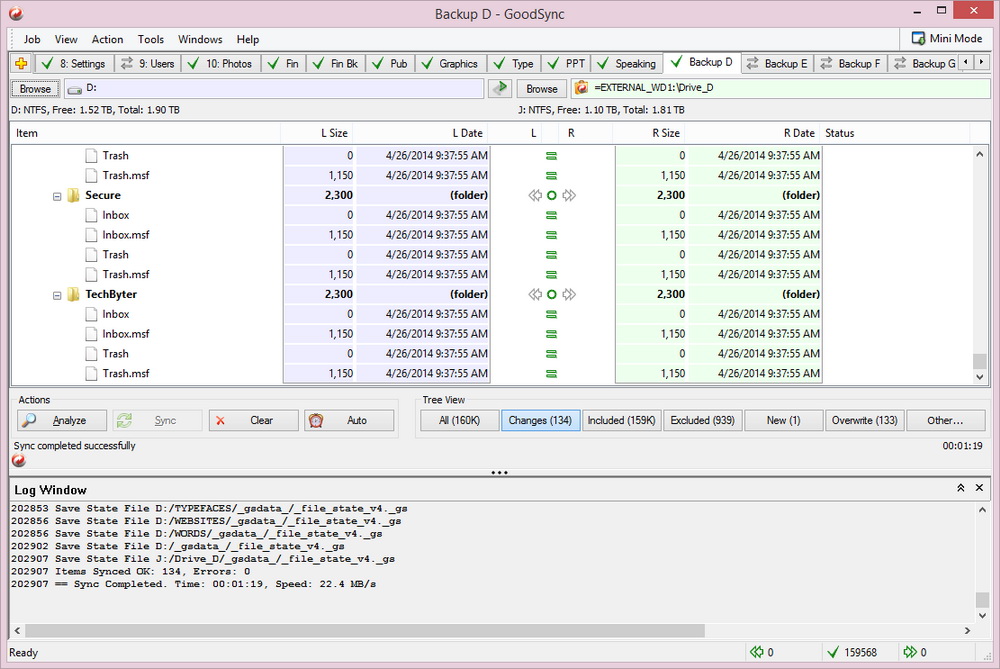Switch to the 8: Settings job tab
Image resolution: width=1000 pixels, height=669 pixels.
[x=73, y=64]
